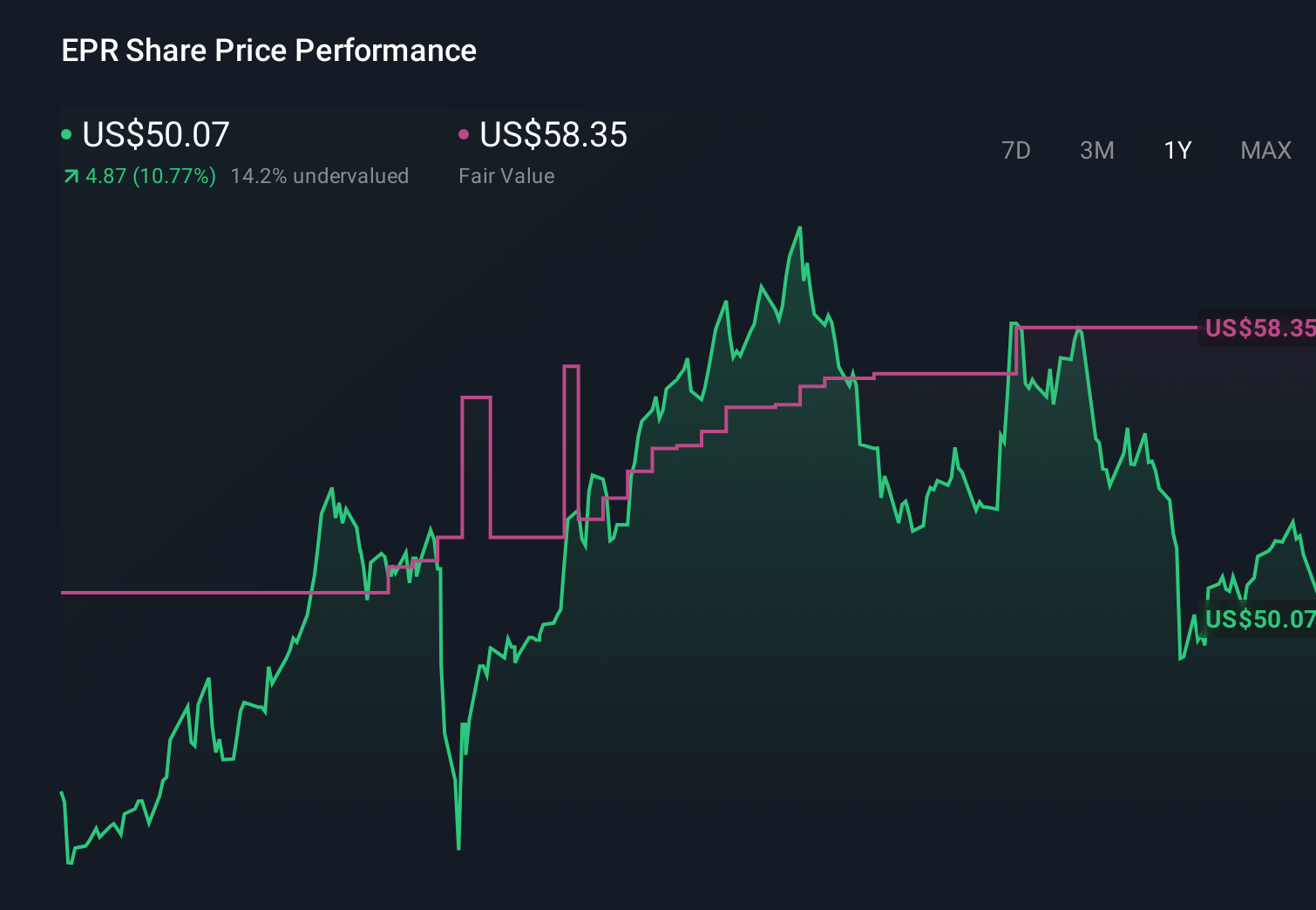This screenshot has width=1316, height=910.
Task: Switch to the 7D time range
Action: (x=1016, y=150)
